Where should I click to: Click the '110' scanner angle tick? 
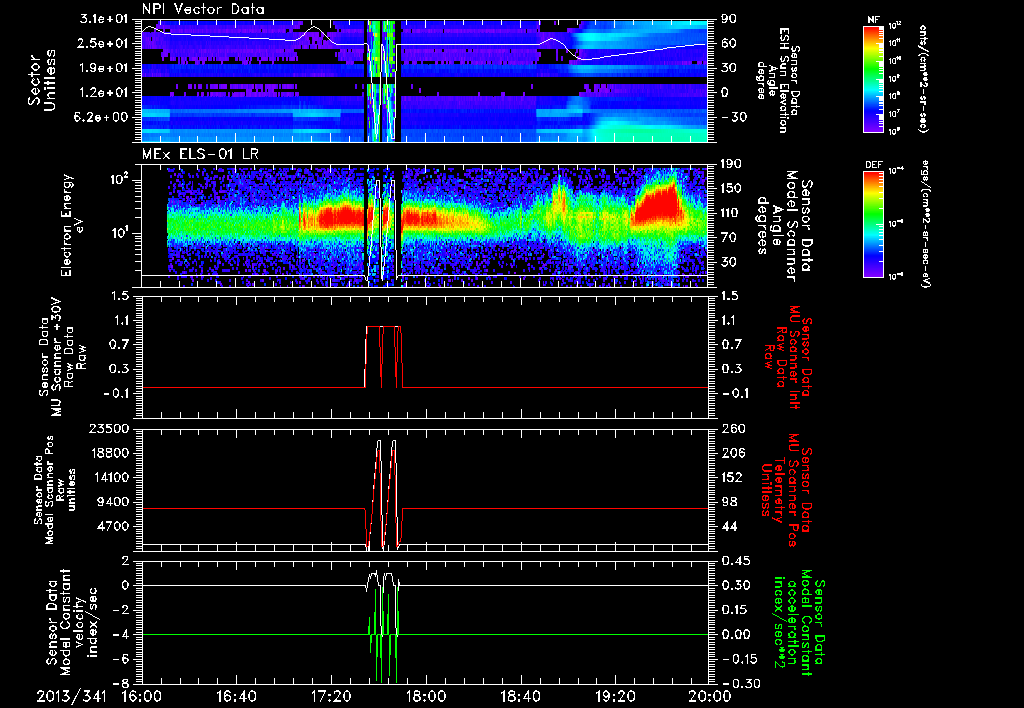pos(731,213)
